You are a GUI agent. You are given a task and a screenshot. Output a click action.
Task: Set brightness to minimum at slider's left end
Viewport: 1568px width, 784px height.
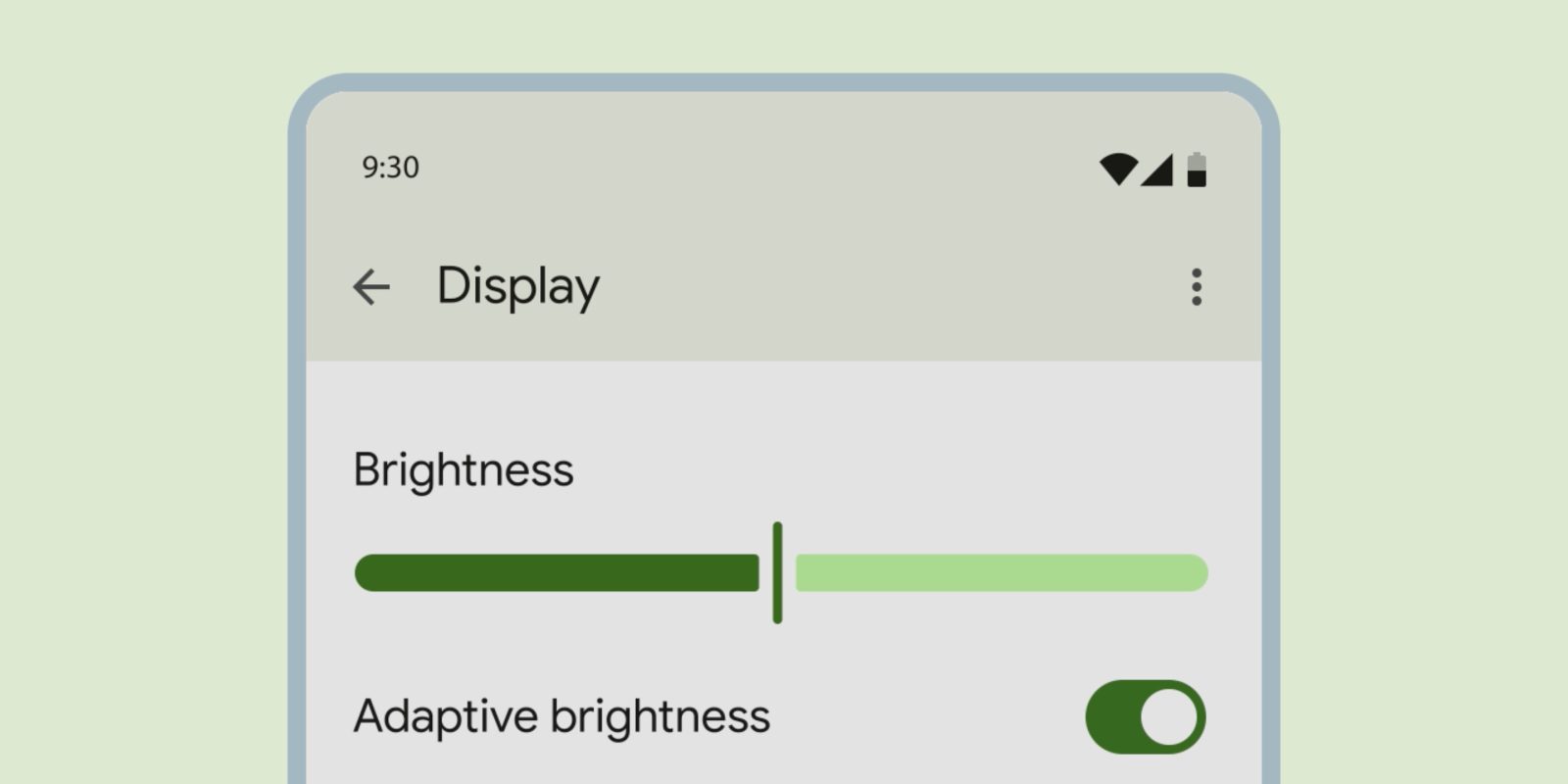pyautogui.click(x=361, y=573)
